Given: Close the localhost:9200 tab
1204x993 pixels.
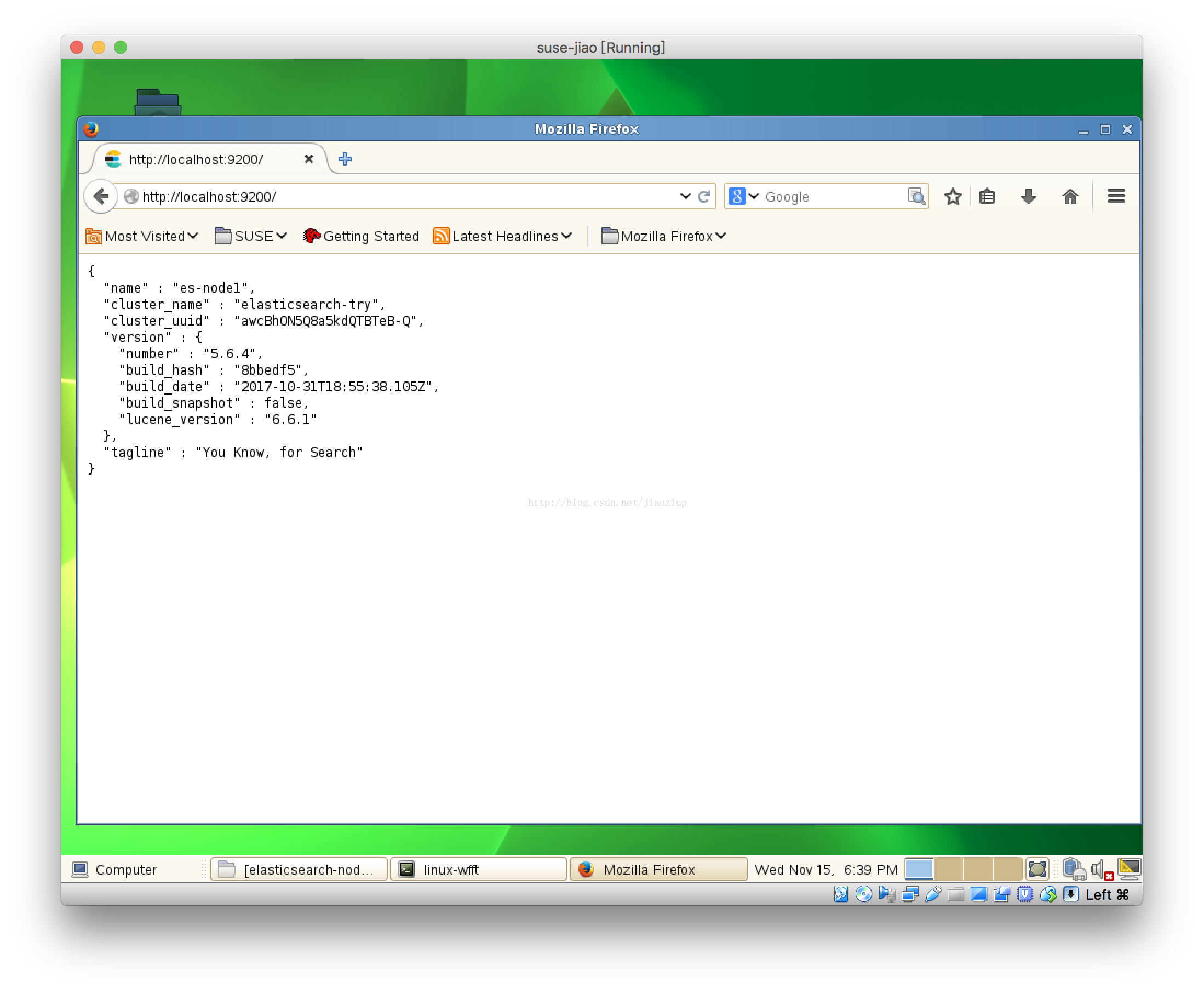Looking at the screenshot, I should [x=309, y=159].
